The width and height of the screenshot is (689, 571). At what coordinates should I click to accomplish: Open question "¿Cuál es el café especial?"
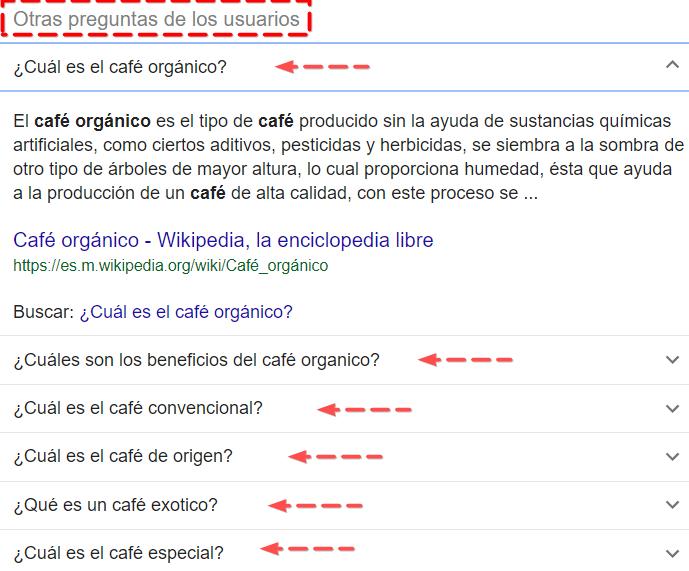coord(118,553)
